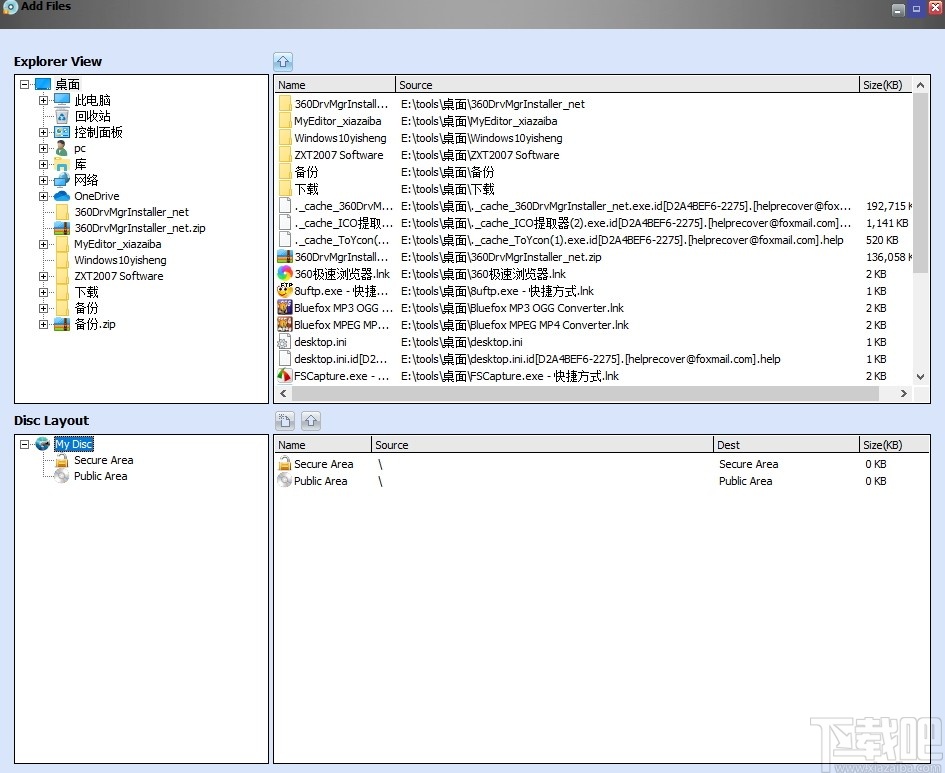Viewport: 945px width, 773px height.
Task: Select the Bluefox MP3 OGG Converter icon
Action: [285, 308]
